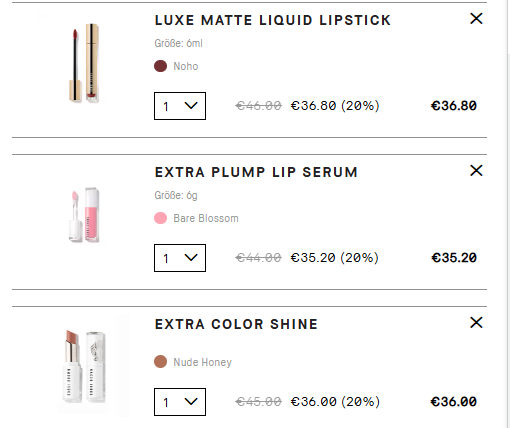Viewport: 510px width, 428px height.
Task: Open quantity dropdown for Extra Color Shine
Action: pos(180,402)
